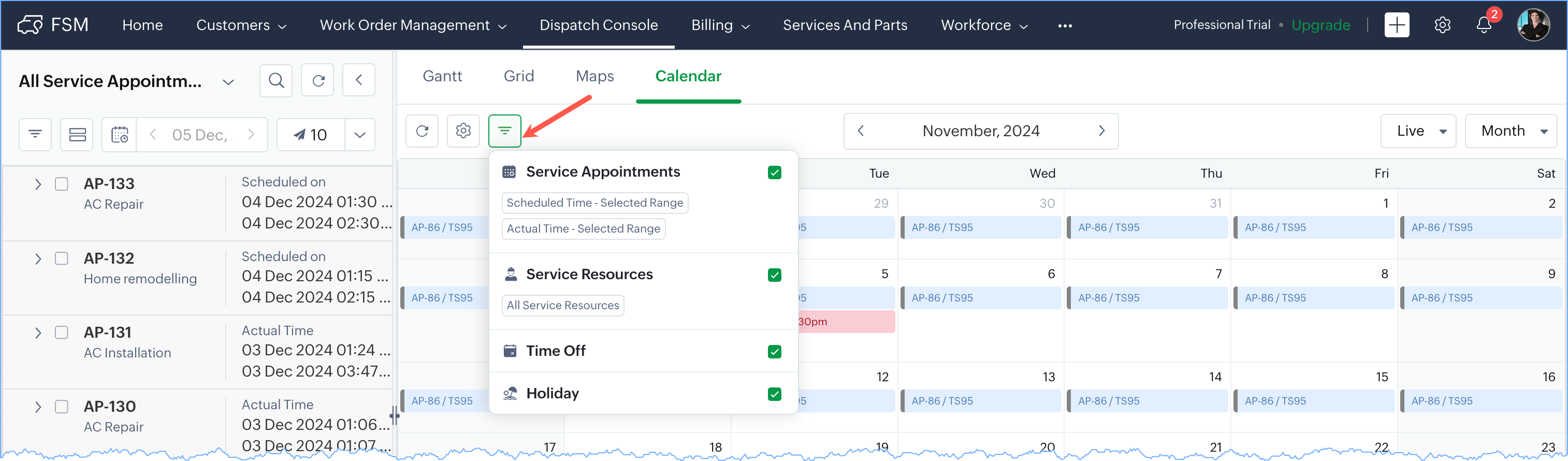Click the Scheduled Time - Selected Range chip
Image resolution: width=1568 pixels, height=461 pixels.
pos(594,203)
